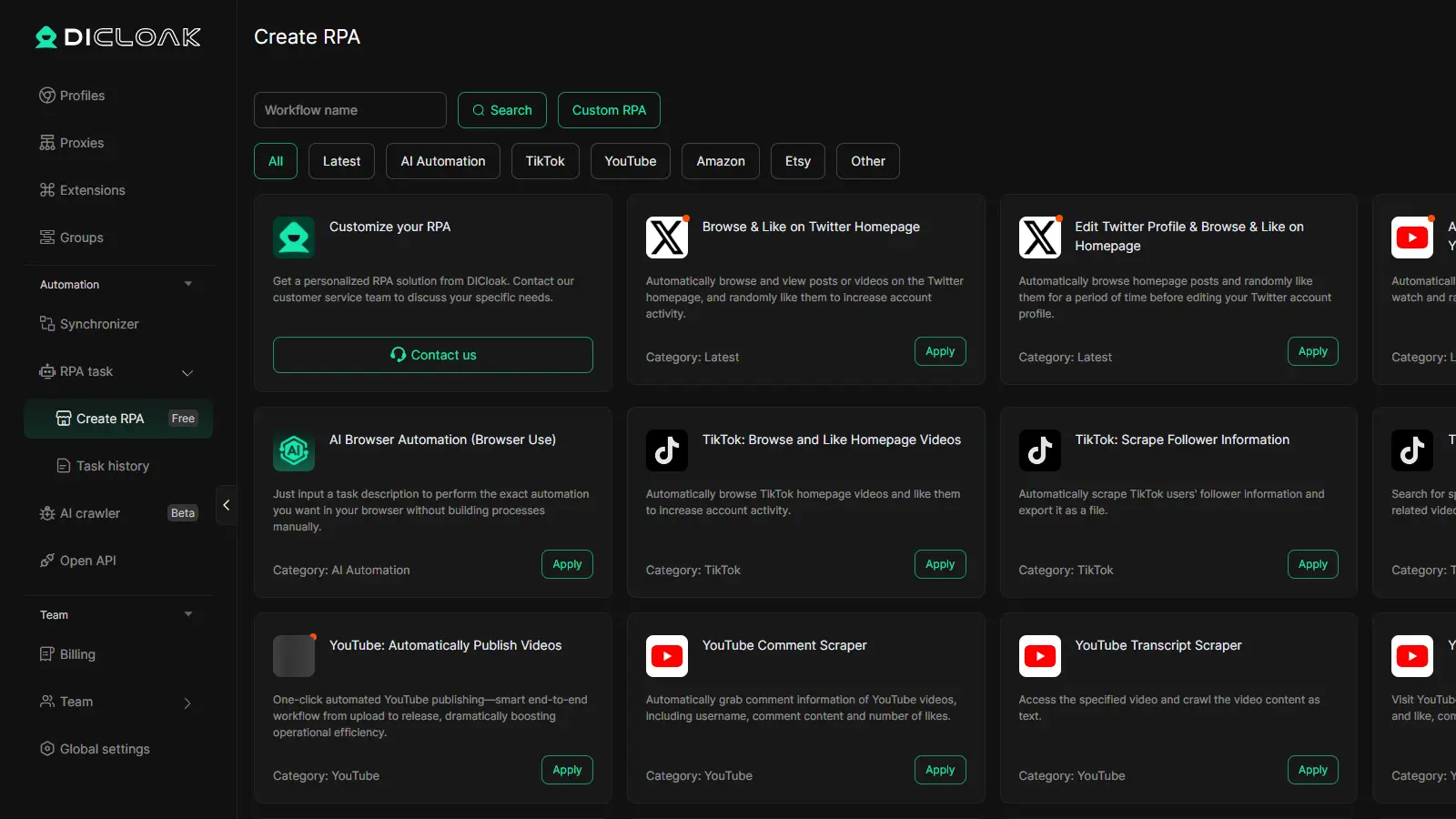Filter templates by TikTok tab
1456x819 pixels.
tap(545, 161)
